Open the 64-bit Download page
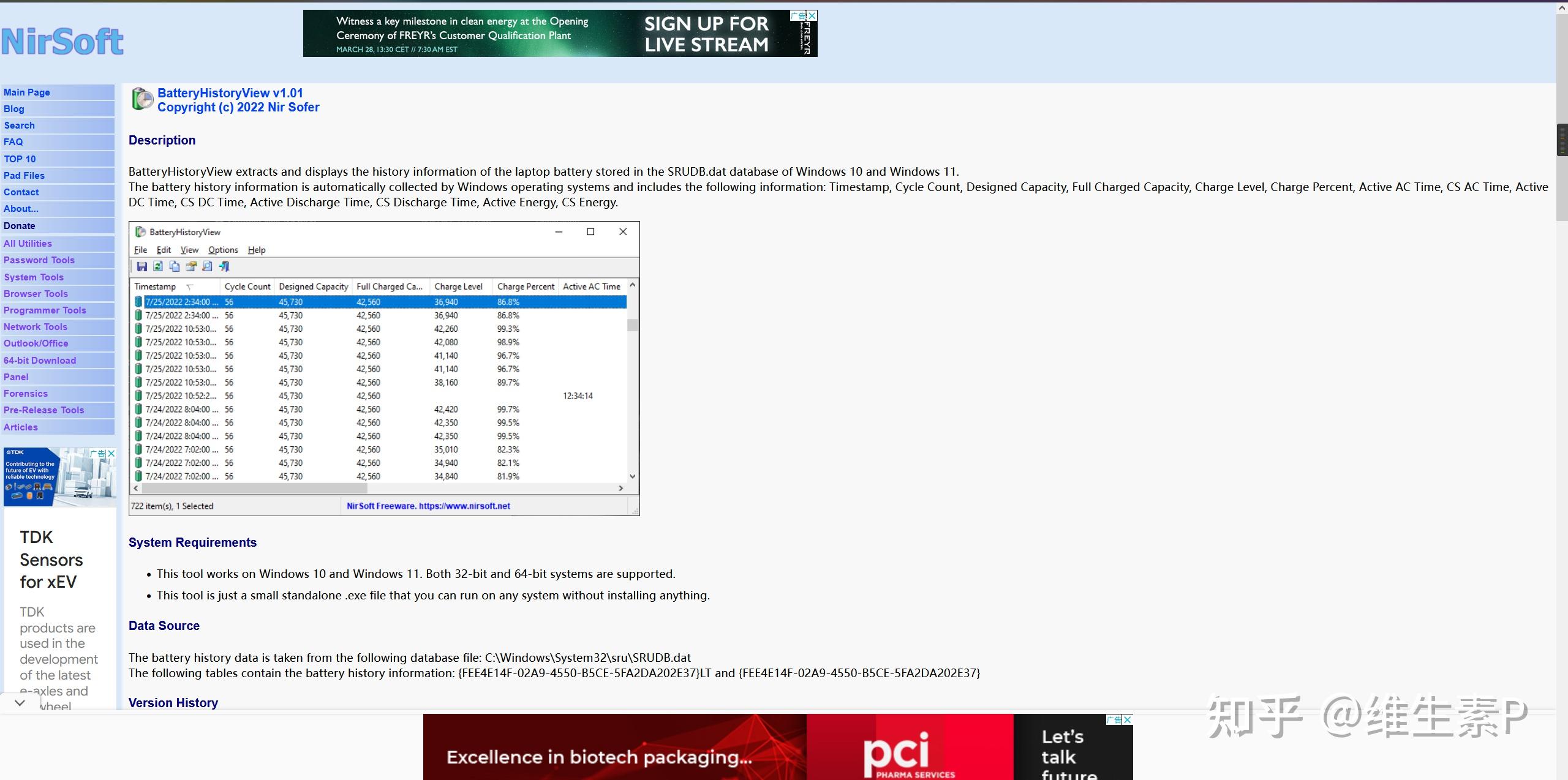Screen dimensions: 1568x780 (40, 361)
